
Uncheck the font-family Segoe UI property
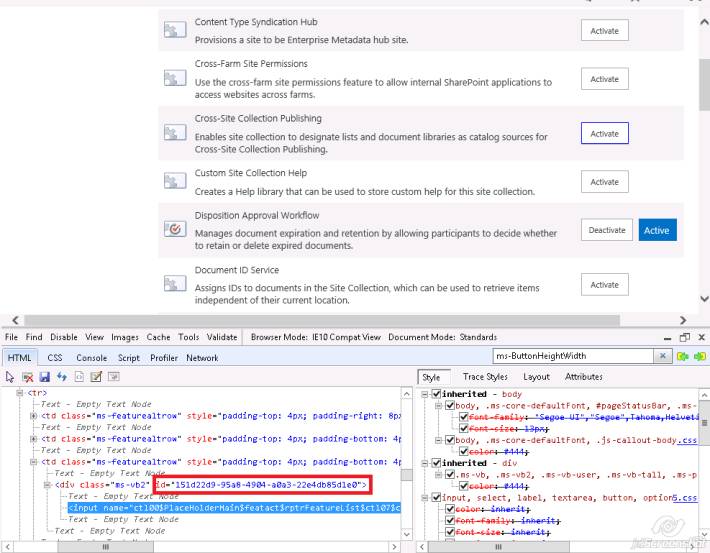click(464, 417)
